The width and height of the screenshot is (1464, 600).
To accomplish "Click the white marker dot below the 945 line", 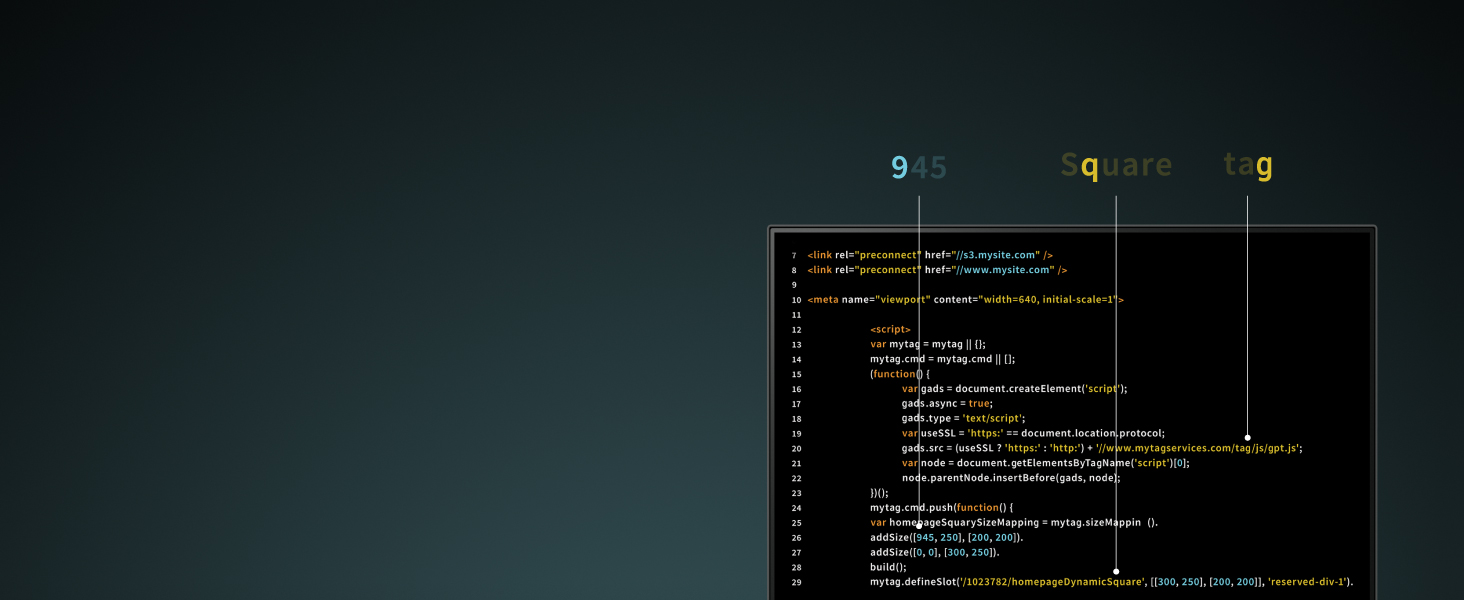I will point(919,525).
